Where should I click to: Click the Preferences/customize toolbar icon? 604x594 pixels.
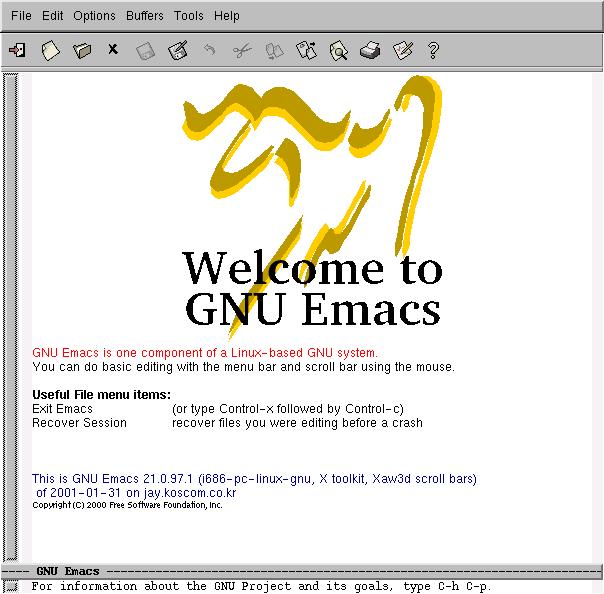tap(403, 50)
